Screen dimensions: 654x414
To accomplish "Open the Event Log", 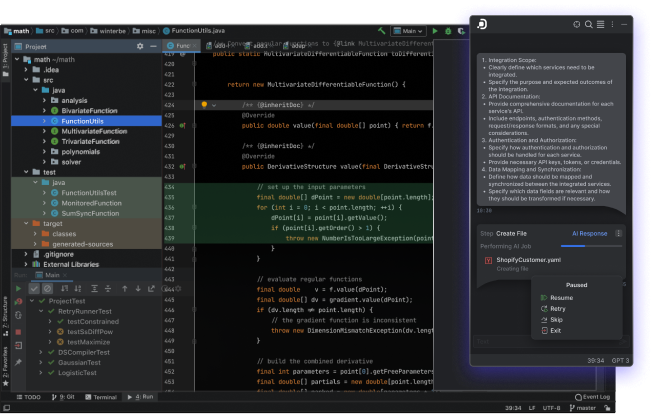I will click(x=592, y=397).
